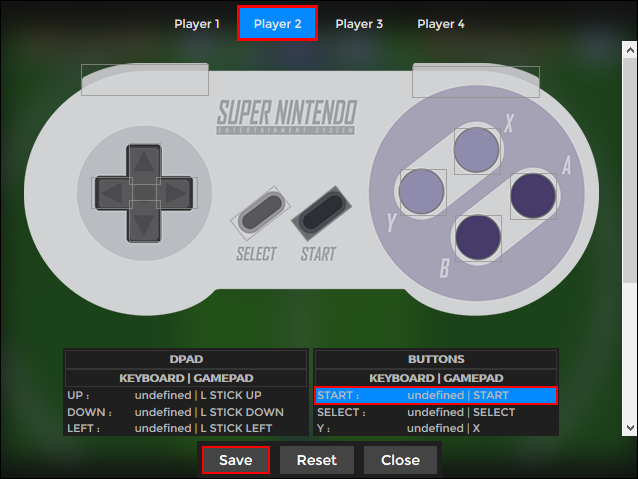The image size is (638, 479).
Task: Select the Y mapping row
Action: [436, 428]
